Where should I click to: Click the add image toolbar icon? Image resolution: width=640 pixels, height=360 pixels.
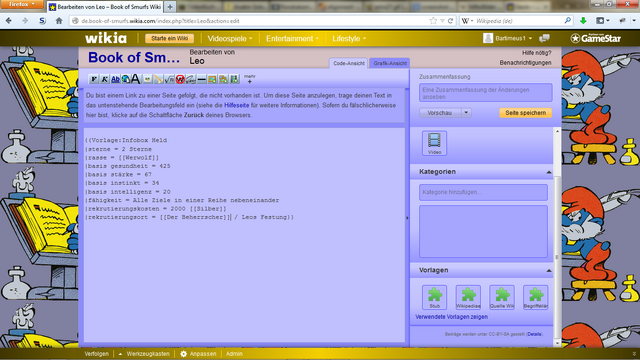212,79
